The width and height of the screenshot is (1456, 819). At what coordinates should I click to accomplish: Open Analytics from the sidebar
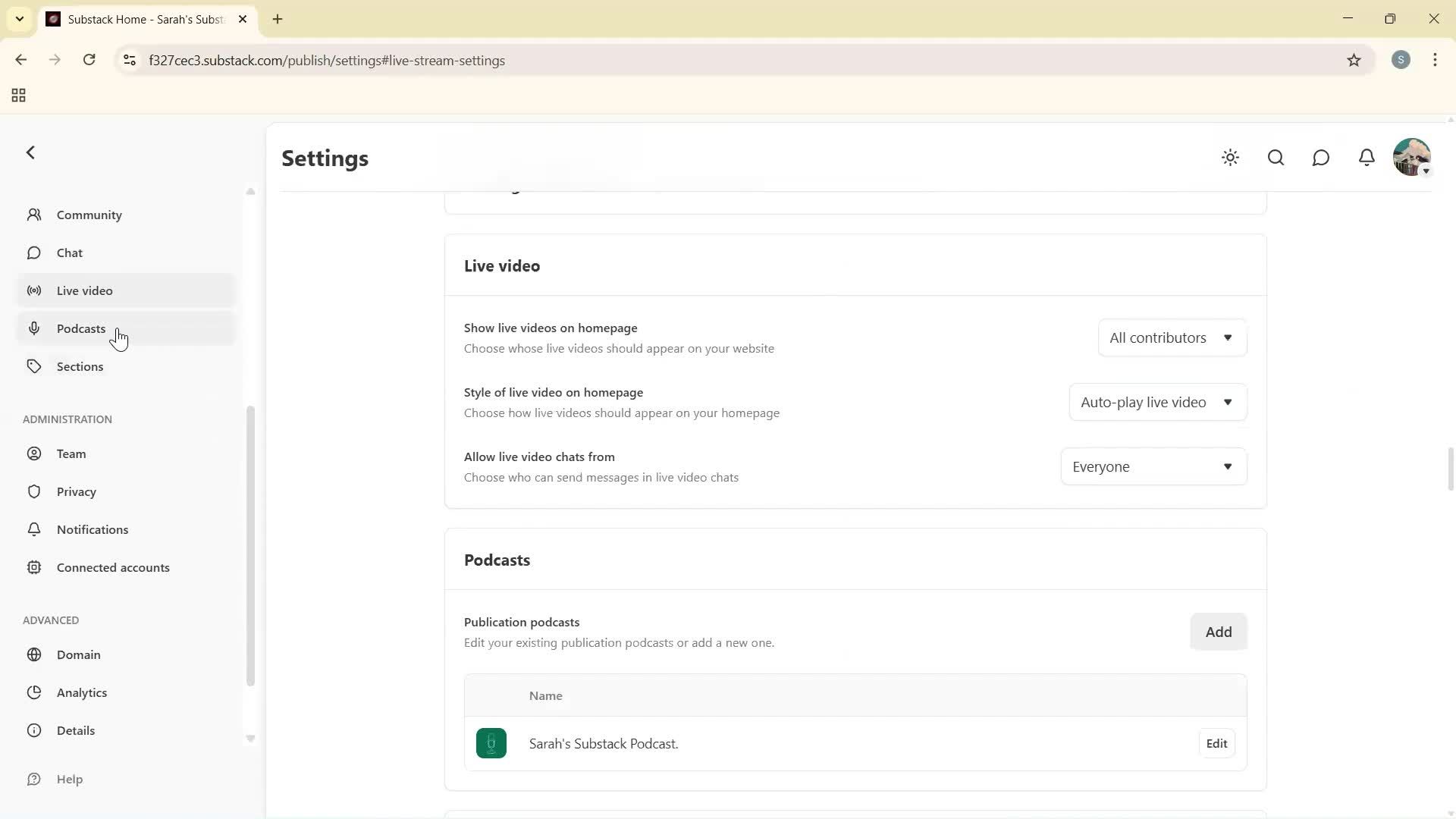click(83, 692)
